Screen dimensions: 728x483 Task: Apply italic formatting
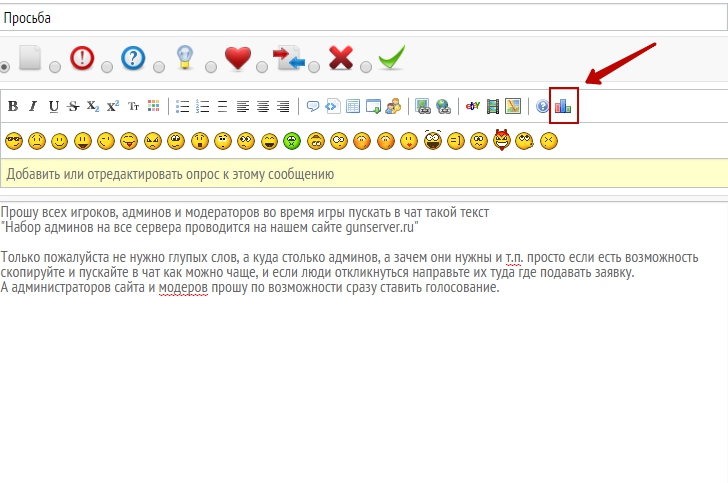point(33,106)
